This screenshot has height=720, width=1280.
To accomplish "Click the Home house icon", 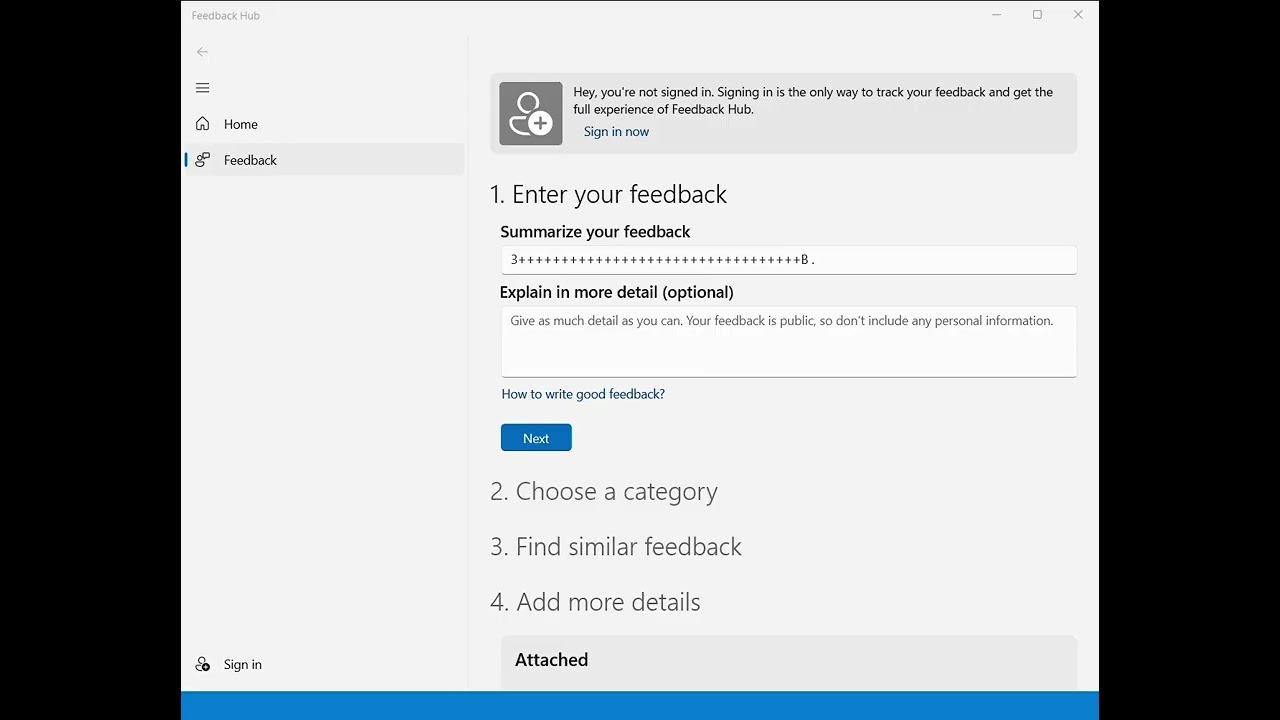I will pos(202,124).
